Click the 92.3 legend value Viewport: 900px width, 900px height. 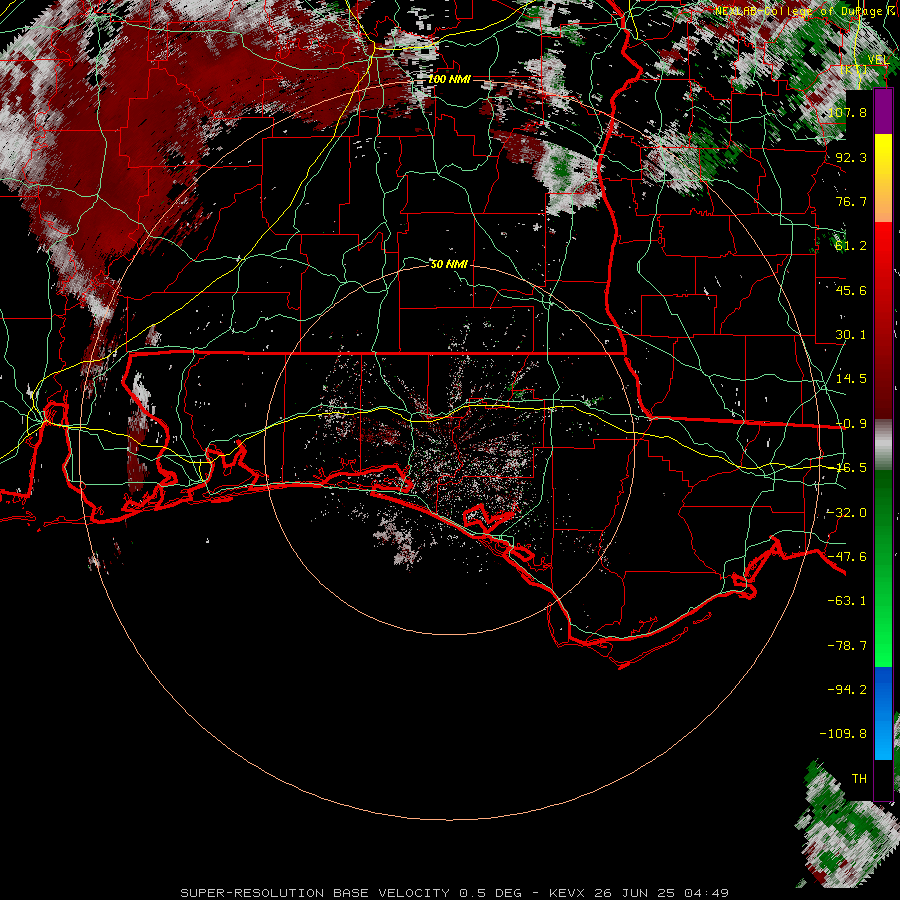851,157
